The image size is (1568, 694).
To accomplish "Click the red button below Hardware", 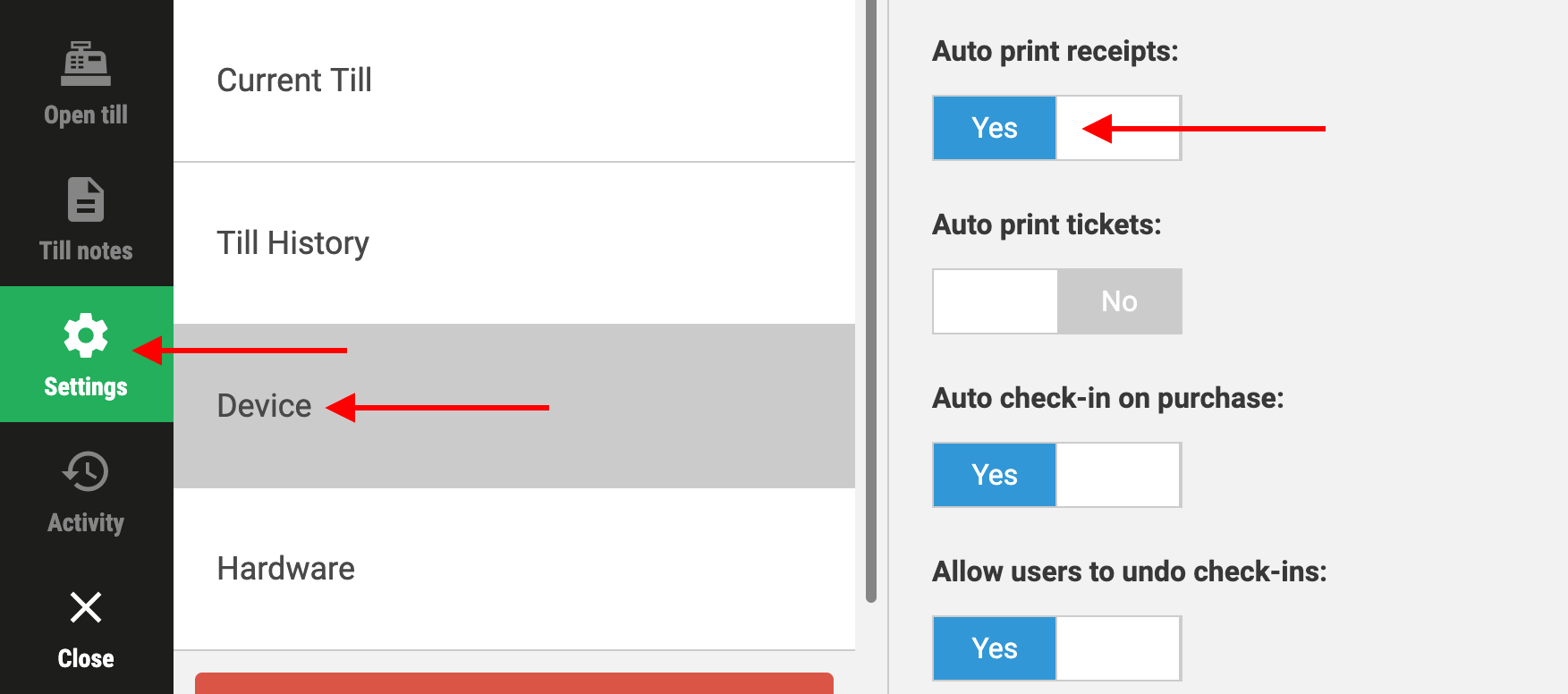I will tap(514, 683).
